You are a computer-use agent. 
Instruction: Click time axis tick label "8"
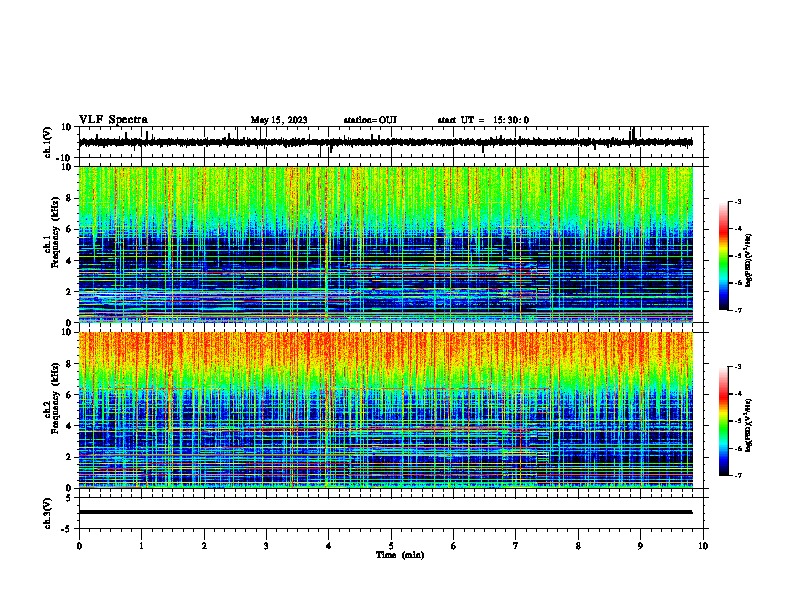[578, 546]
